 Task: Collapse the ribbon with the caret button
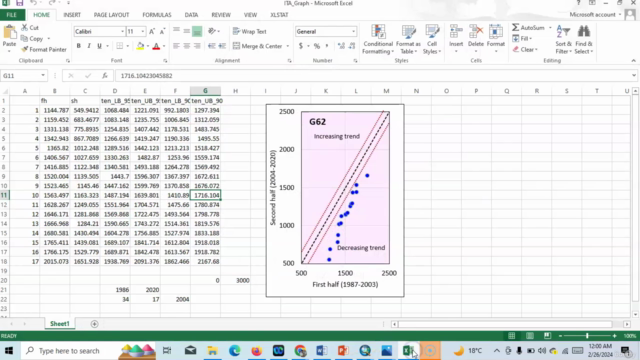(x=633, y=60)
